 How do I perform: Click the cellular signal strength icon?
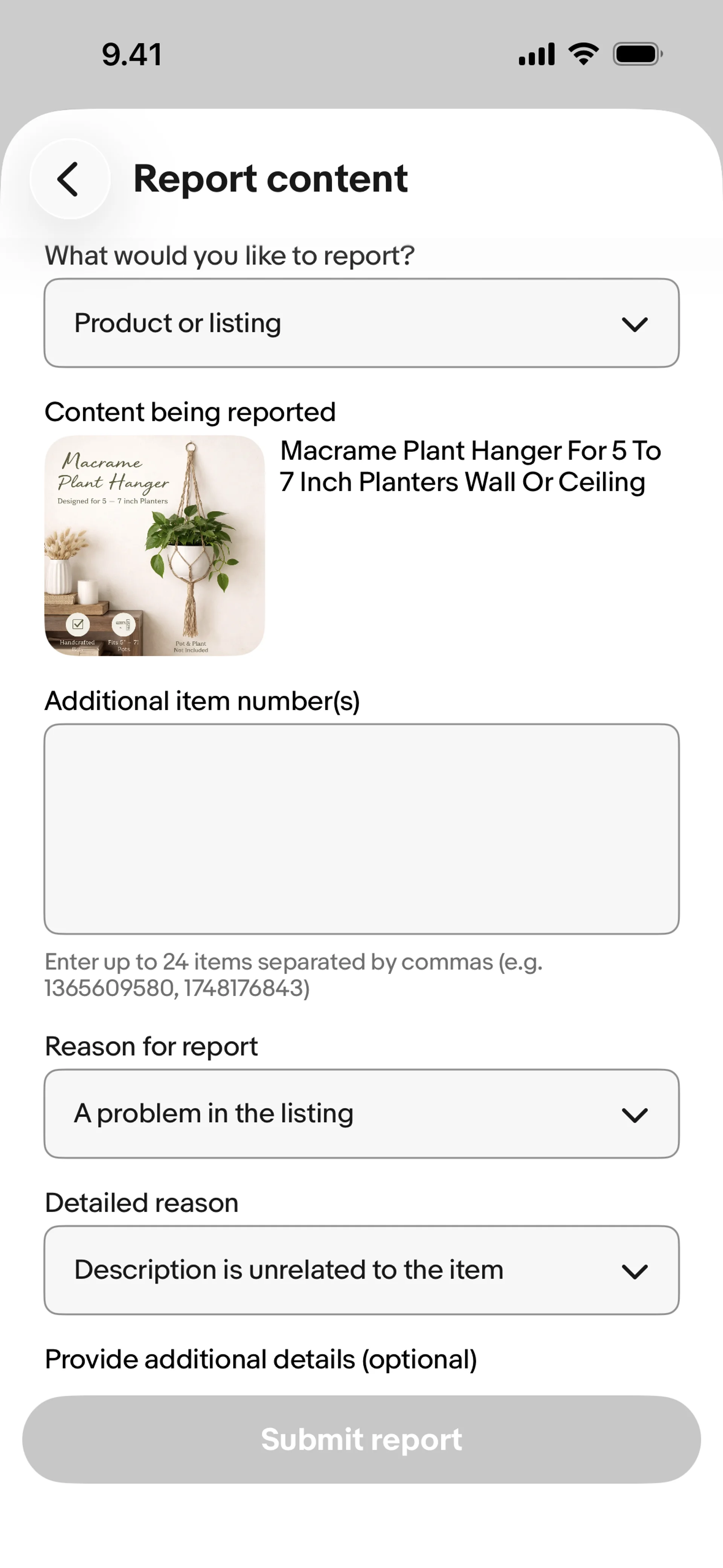pos(536,54)
